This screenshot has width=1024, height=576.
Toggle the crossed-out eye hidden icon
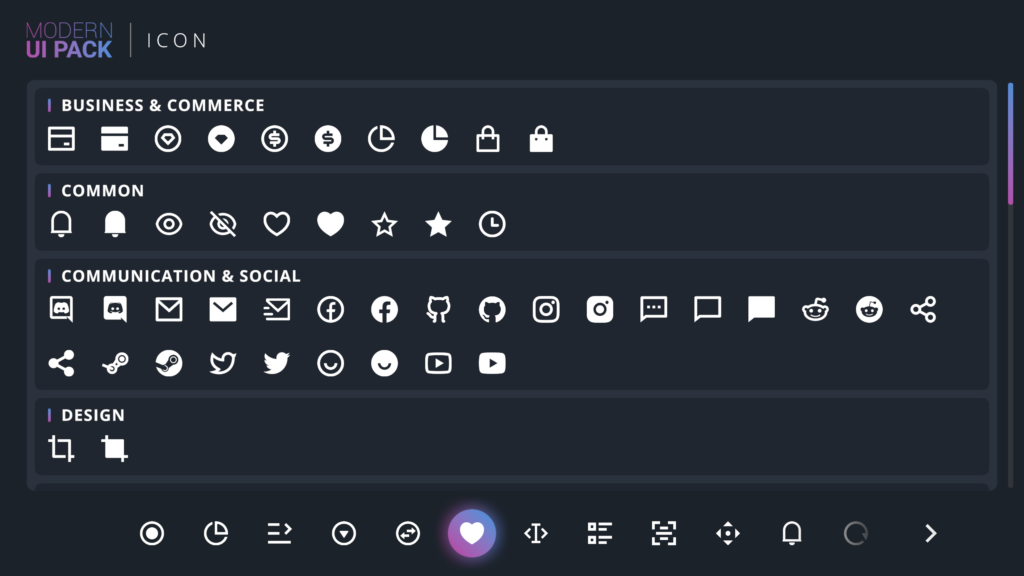point(222,224)
